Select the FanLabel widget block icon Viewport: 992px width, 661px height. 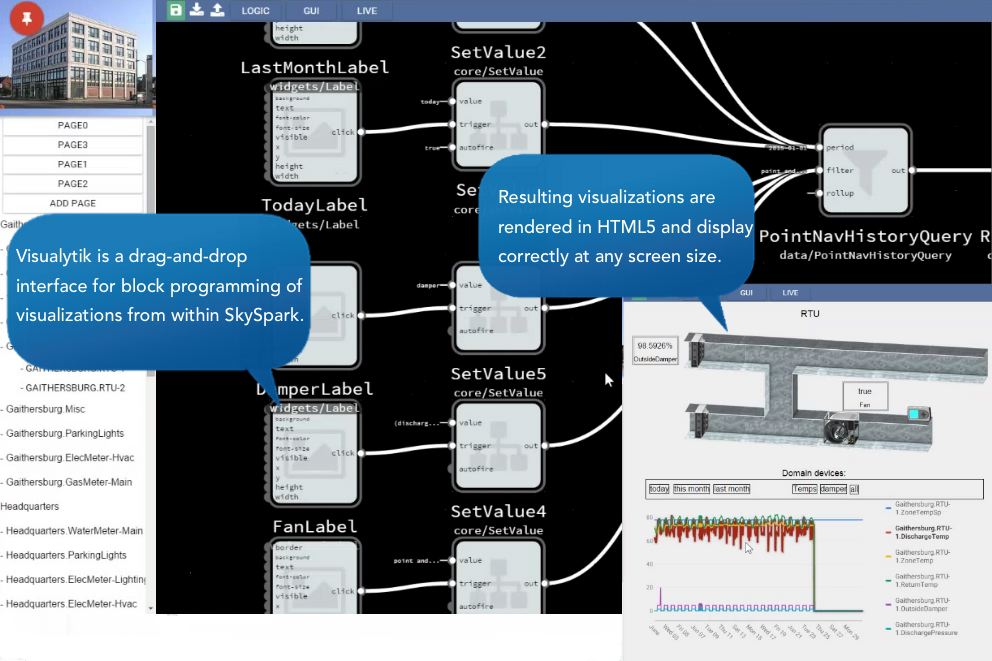(x=313, y=576)
